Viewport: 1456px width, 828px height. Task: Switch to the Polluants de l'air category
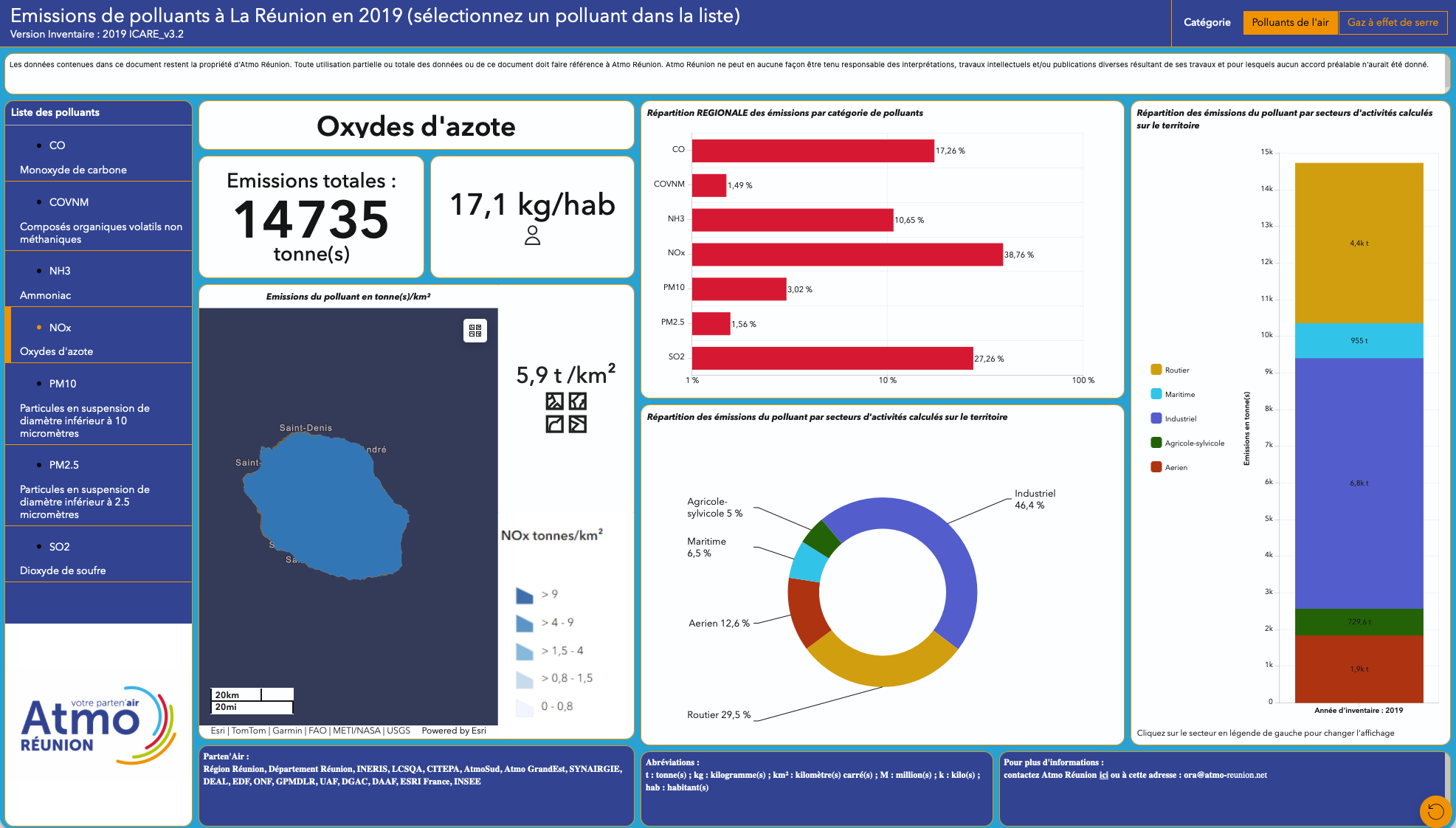click(x=1290, y=23)
